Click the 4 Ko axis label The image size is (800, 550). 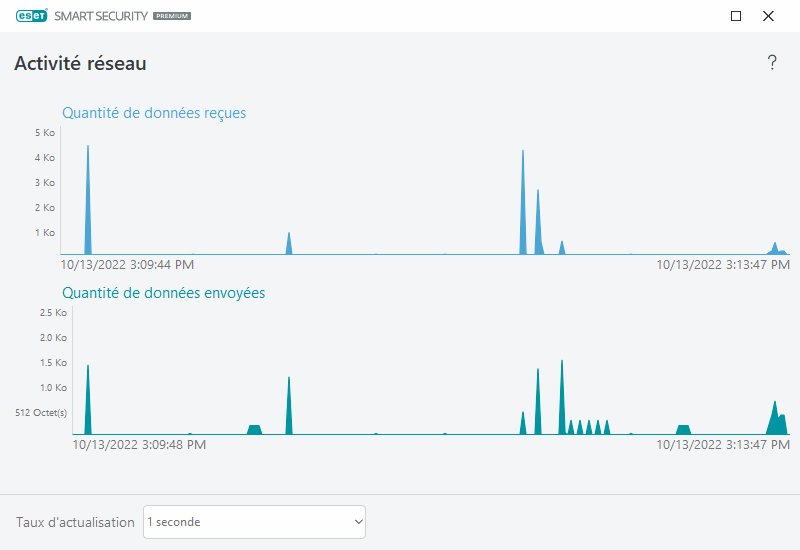pyautogui.click(x=45, y=158)
